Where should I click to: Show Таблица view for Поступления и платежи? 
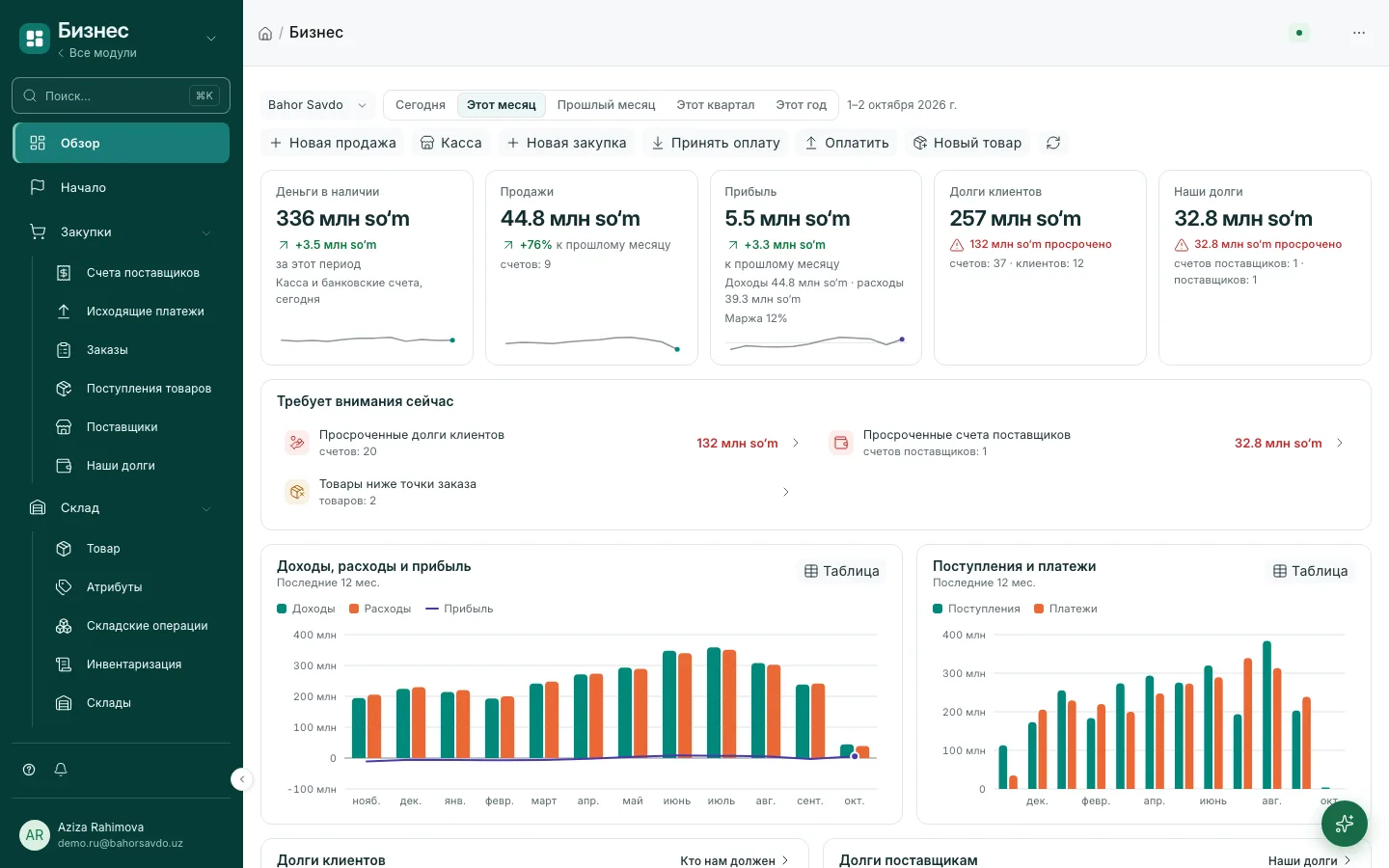coord(1310,571)
